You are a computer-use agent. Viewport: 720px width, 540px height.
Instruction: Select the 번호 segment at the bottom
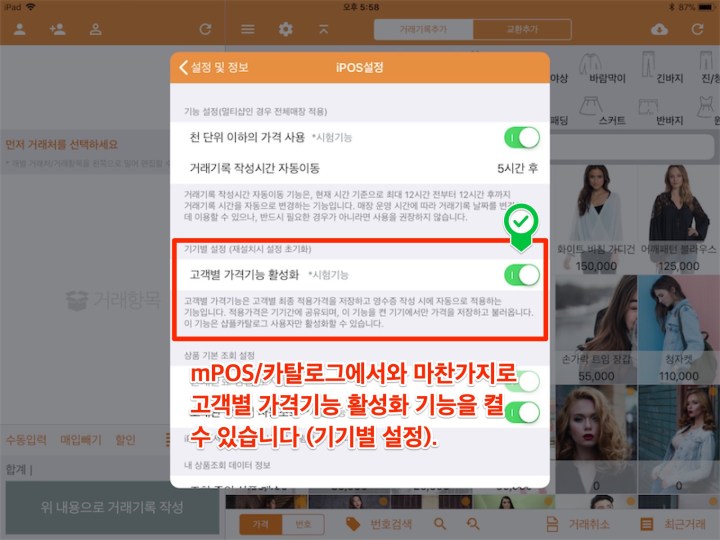click(x=303, y=524)
